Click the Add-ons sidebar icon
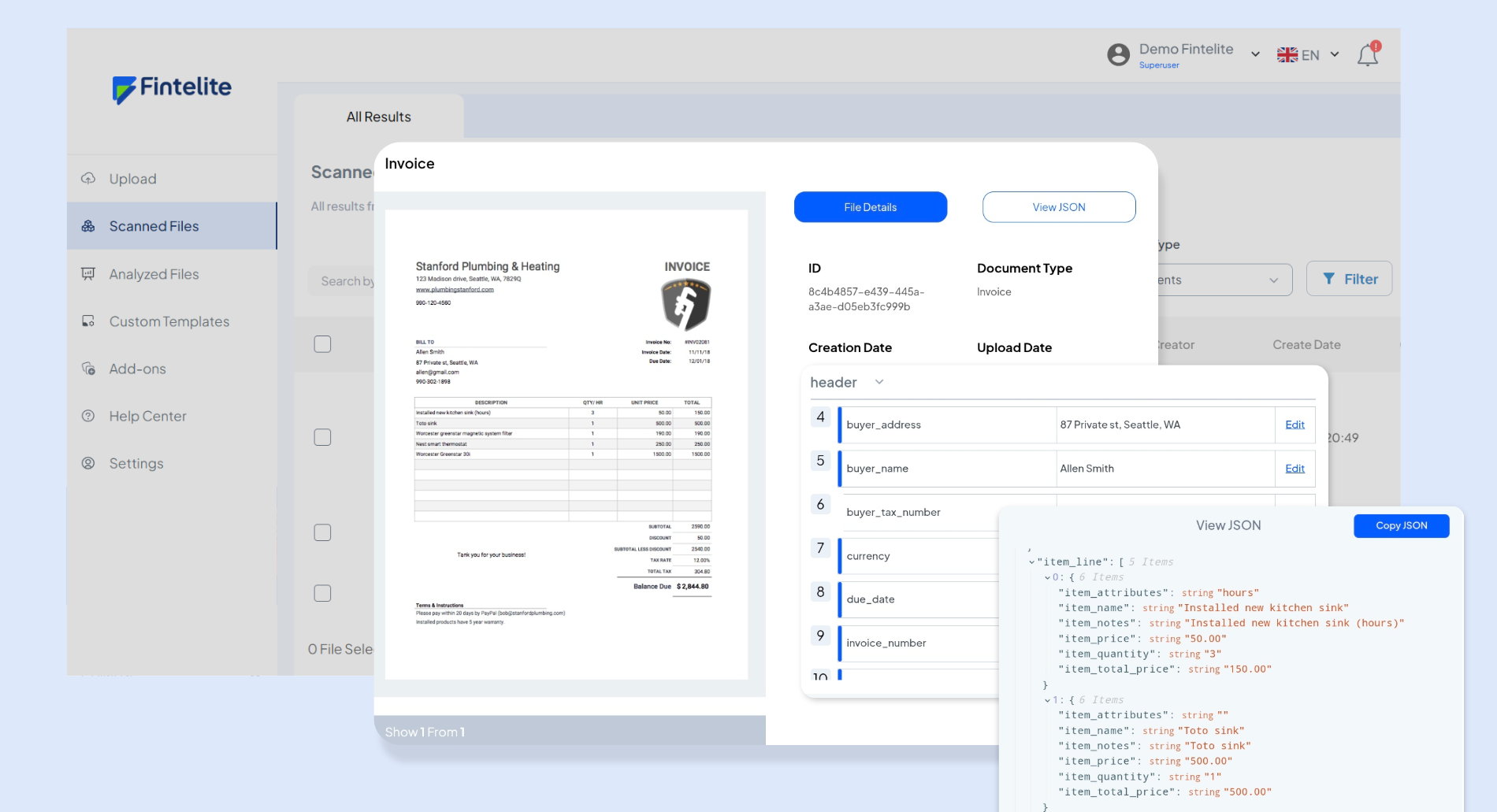Viewport: 1497px width, 812px height. [x=88, y=369]
